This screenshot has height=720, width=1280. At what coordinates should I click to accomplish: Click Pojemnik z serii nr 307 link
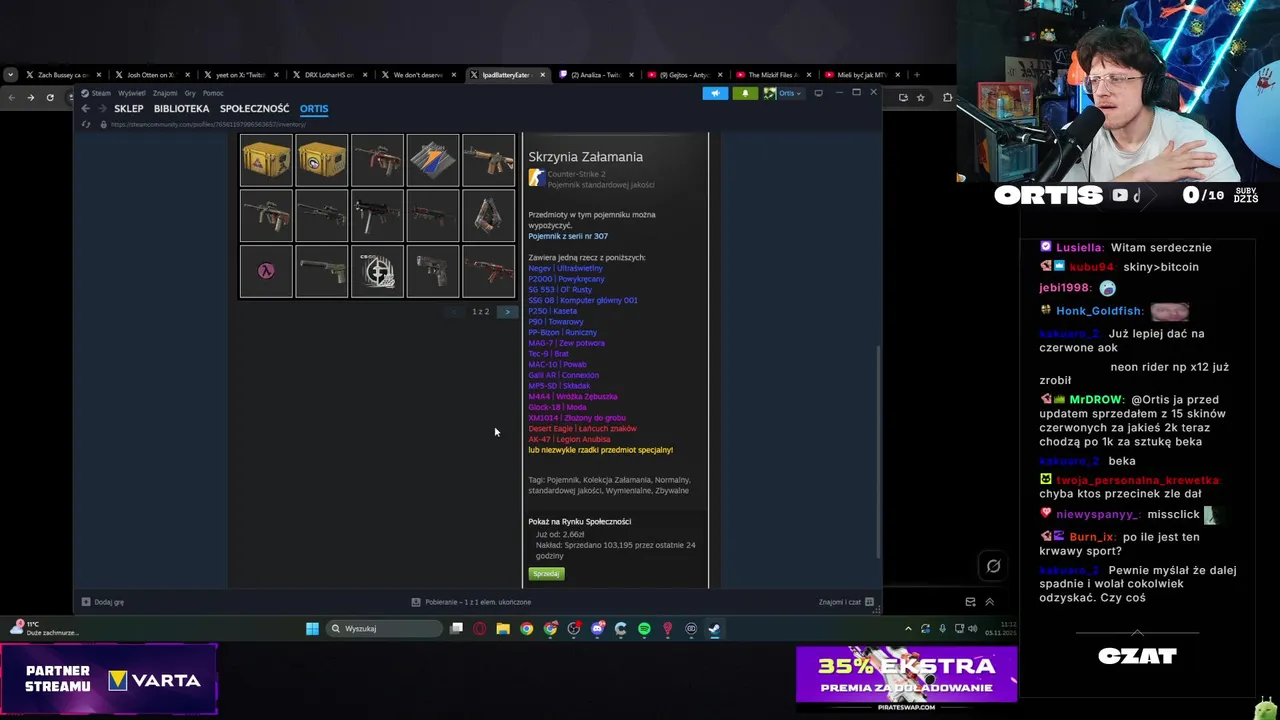(x=568, y=236)
